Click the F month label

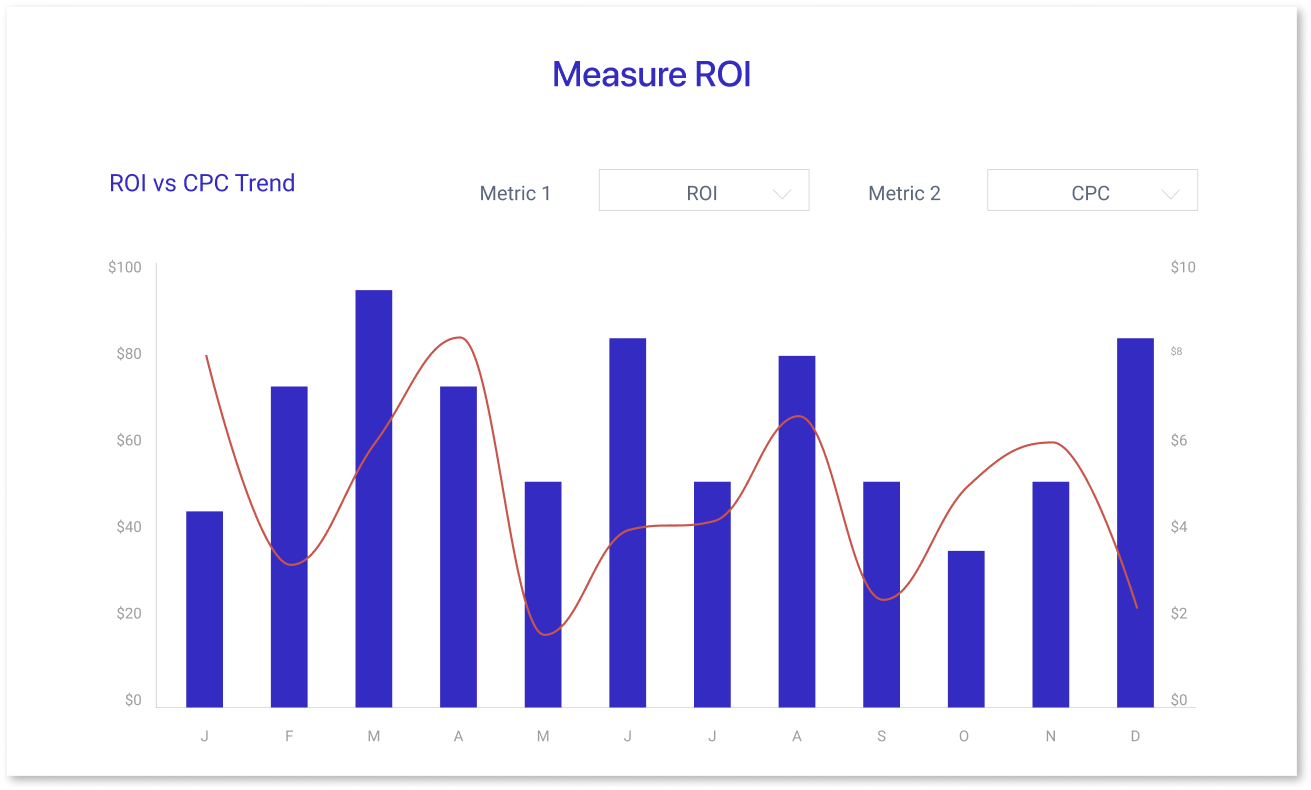(289, 736)
